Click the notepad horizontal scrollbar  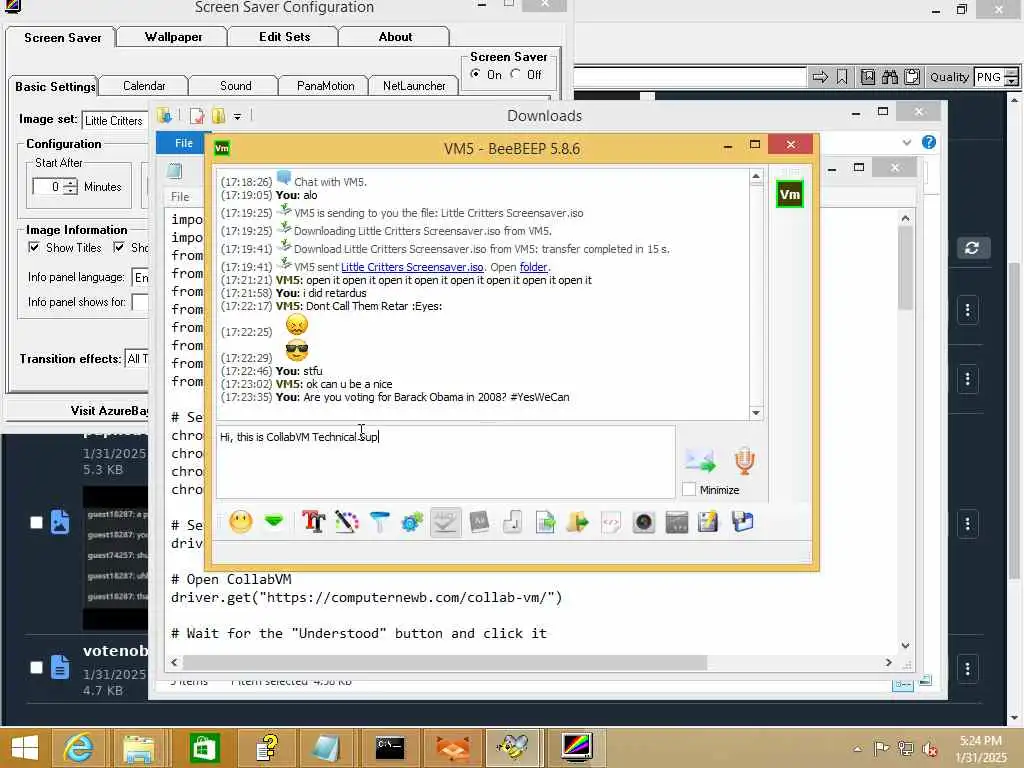(x=444, y=663)
